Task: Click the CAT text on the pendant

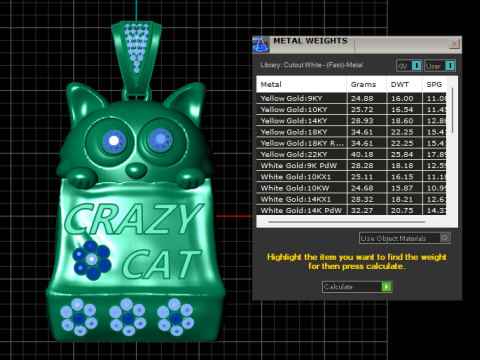Action: click(x=162, y=264)
